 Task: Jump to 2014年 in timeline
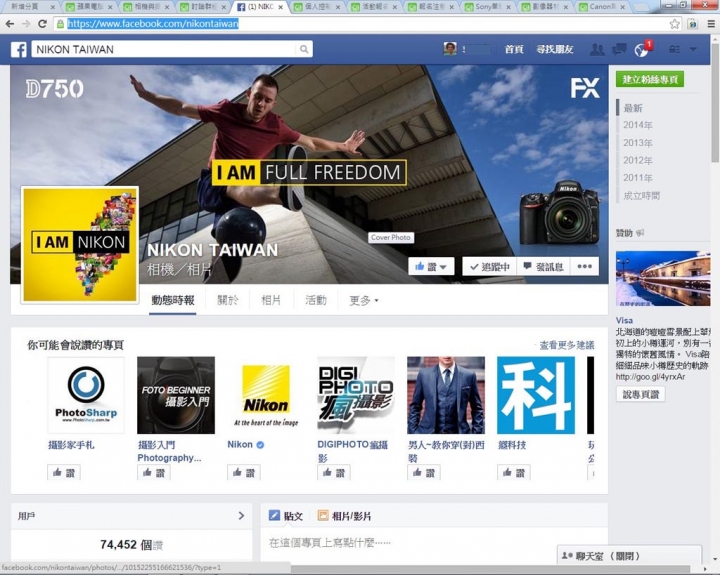pos(638,125)
